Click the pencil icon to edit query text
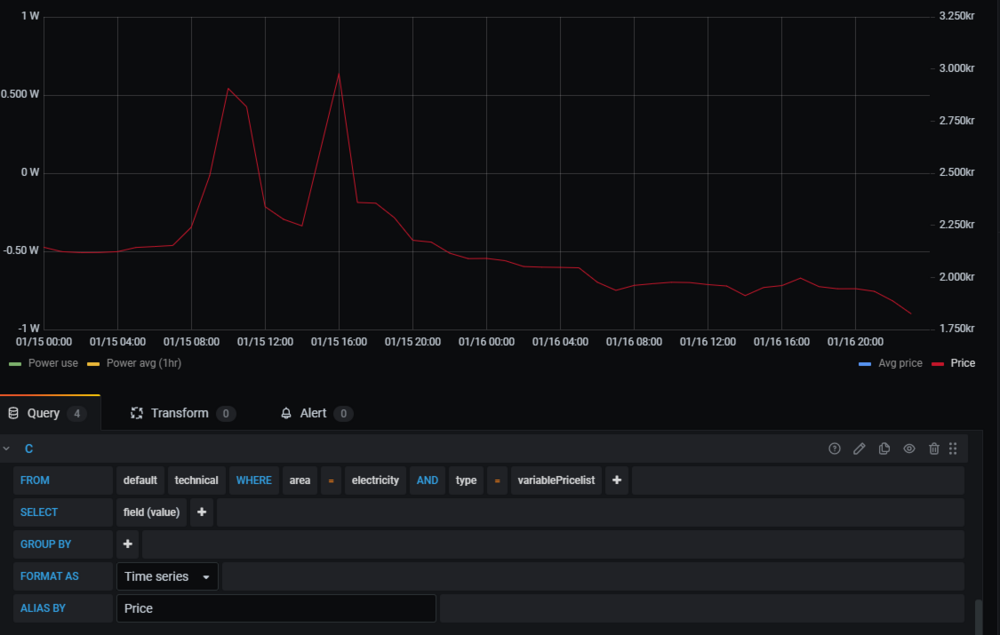Screen dimensions: 1000x635 tap(859, 449)
